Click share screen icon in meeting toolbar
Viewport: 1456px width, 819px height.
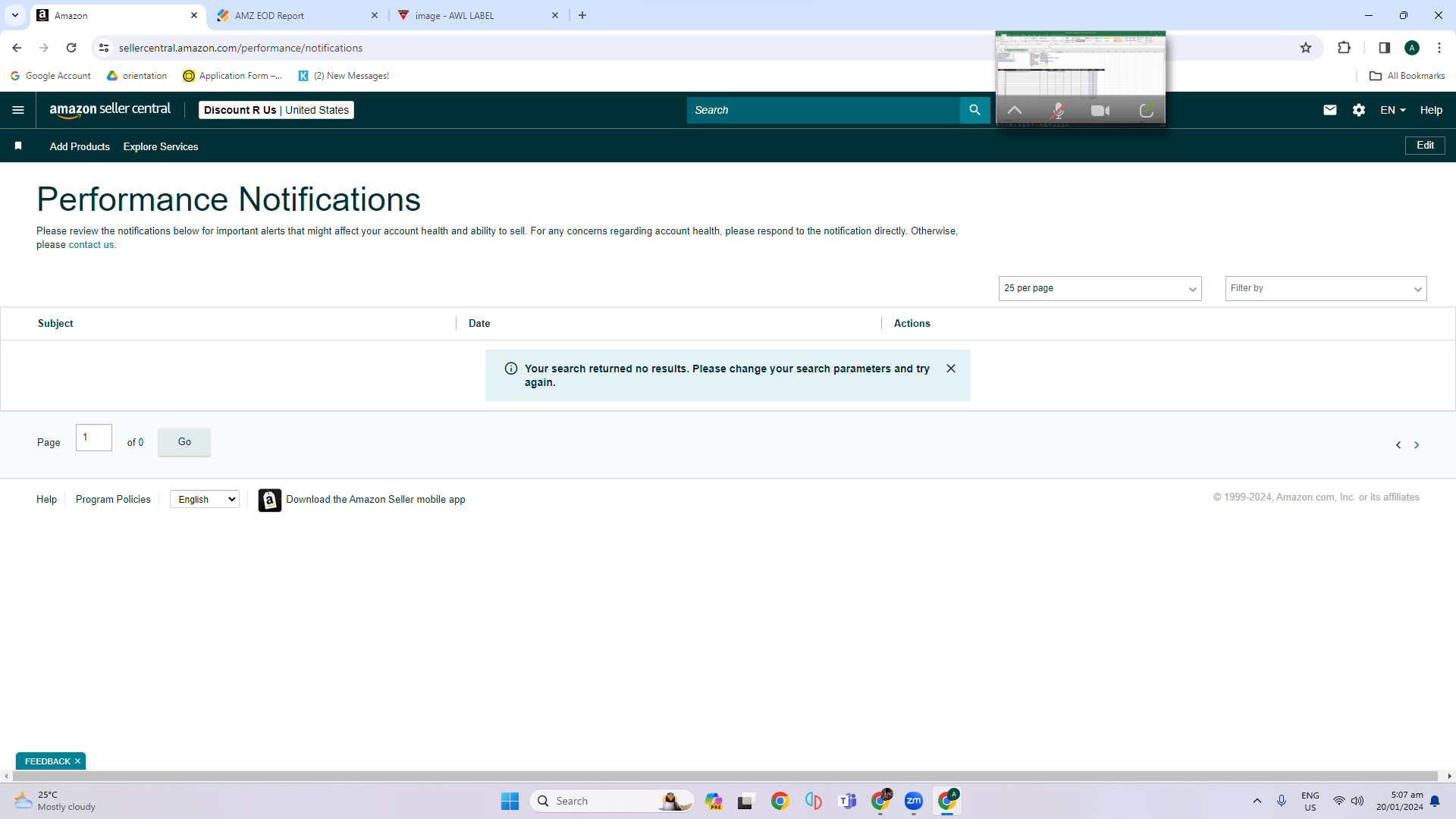point(1147,111)
